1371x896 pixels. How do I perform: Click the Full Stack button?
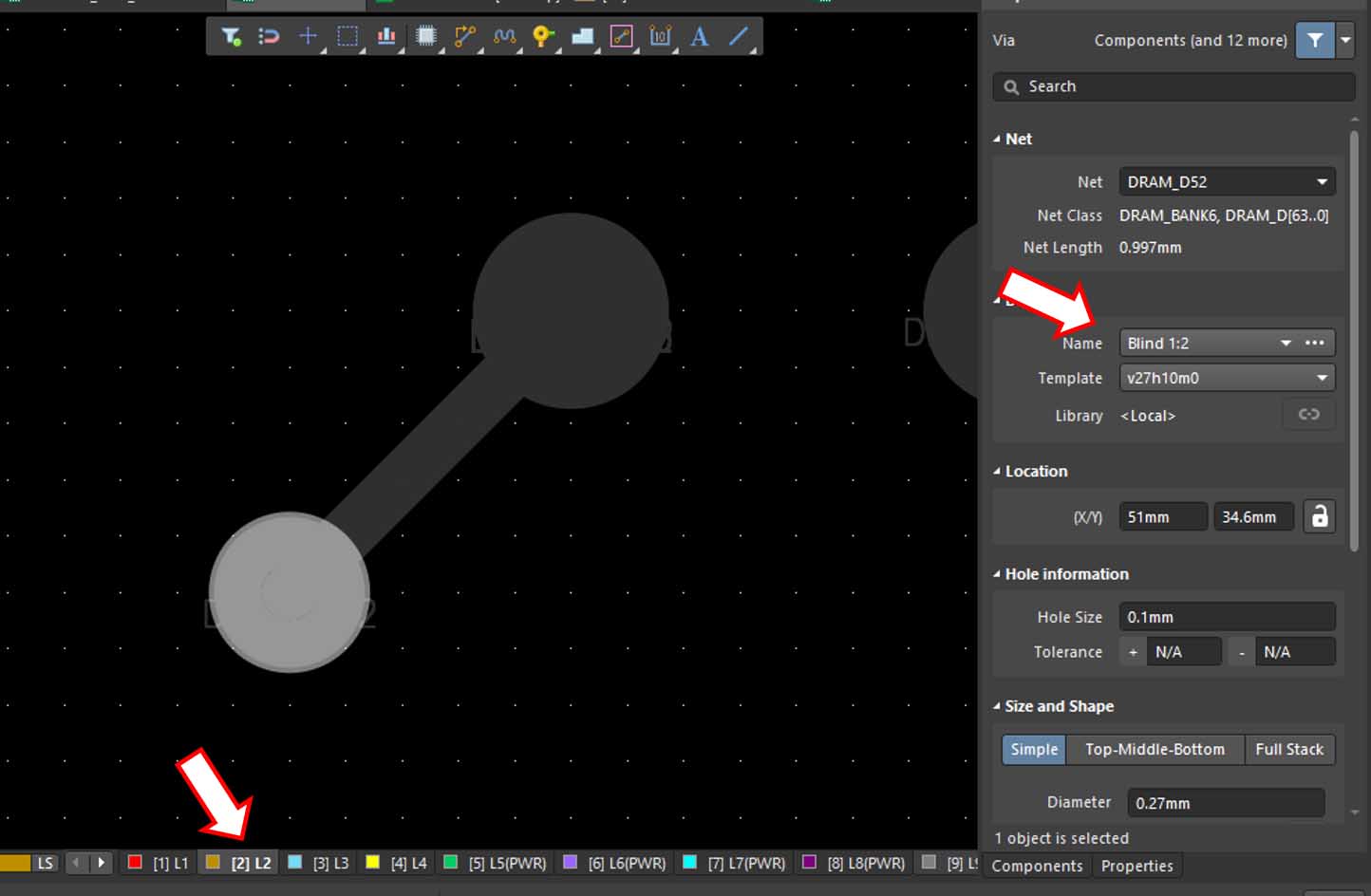point(1288,749)
